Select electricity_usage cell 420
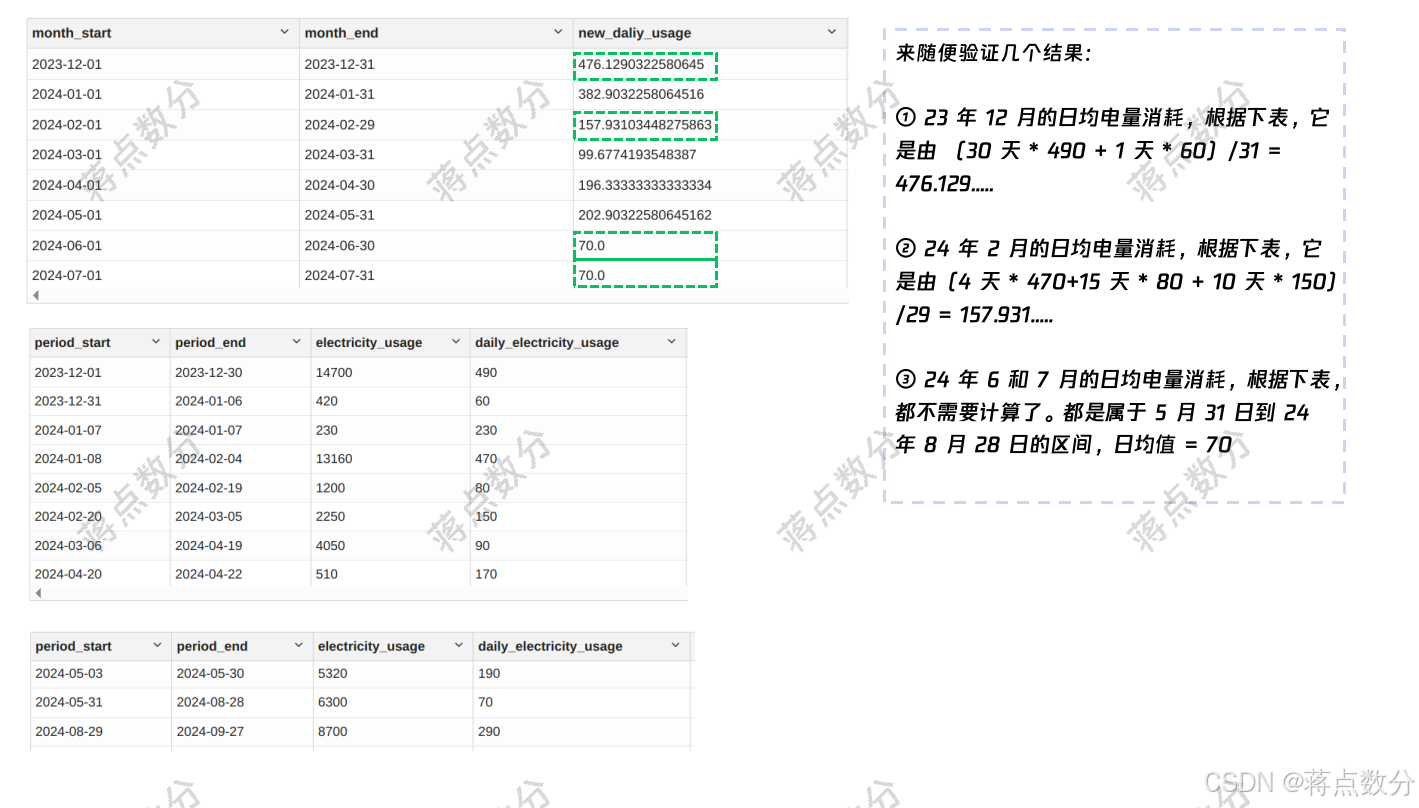This screenshot has width=1419, height=808. 390,401
